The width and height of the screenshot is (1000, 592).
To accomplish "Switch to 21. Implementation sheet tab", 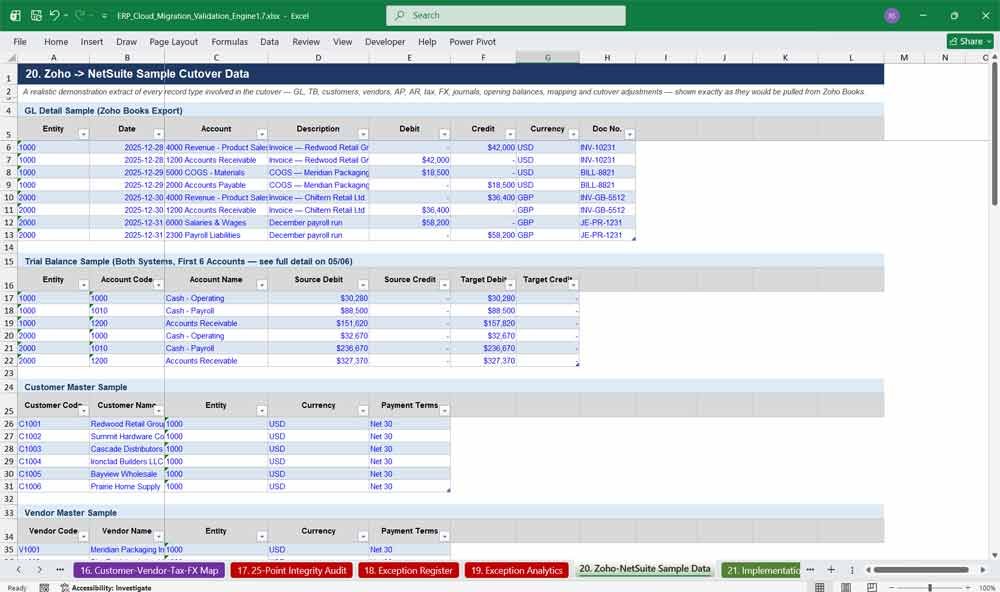I will (761, 570).
